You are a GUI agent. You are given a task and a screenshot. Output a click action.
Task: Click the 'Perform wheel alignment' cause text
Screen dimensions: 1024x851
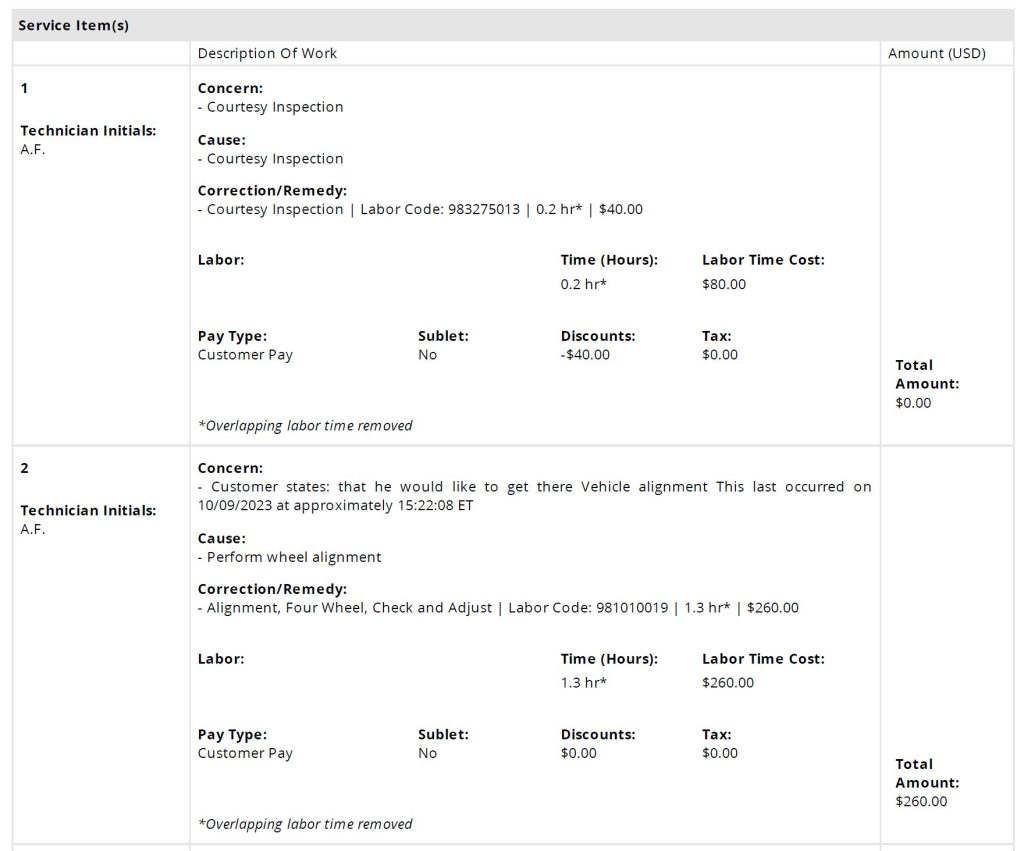pyautogui.click(x=293, y=557)
